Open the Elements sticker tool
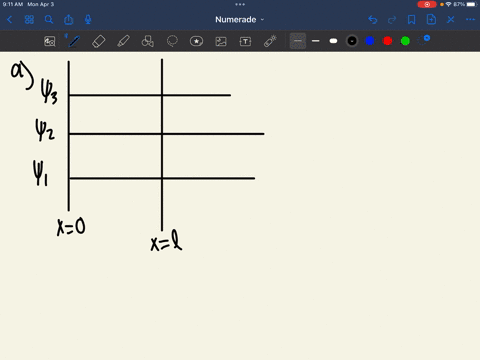The image size is (480, 360). pyautogui.click(x=196, y=41)
